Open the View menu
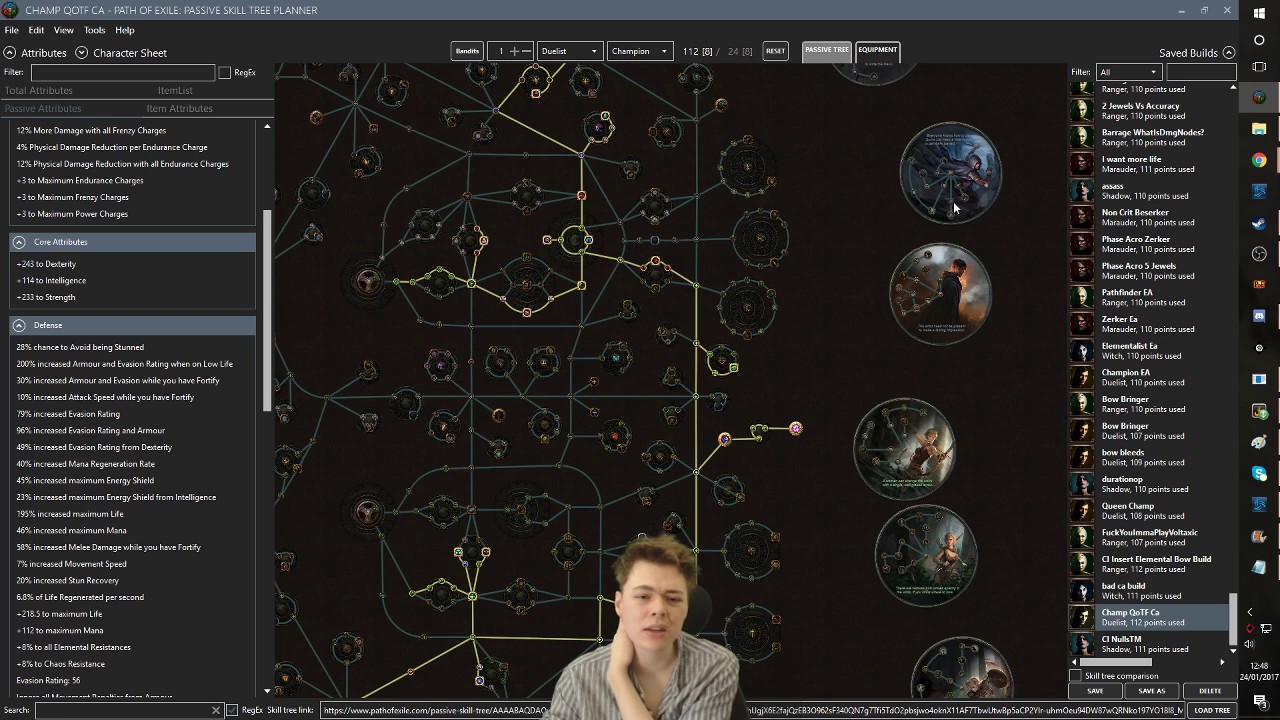 (63, 30)
